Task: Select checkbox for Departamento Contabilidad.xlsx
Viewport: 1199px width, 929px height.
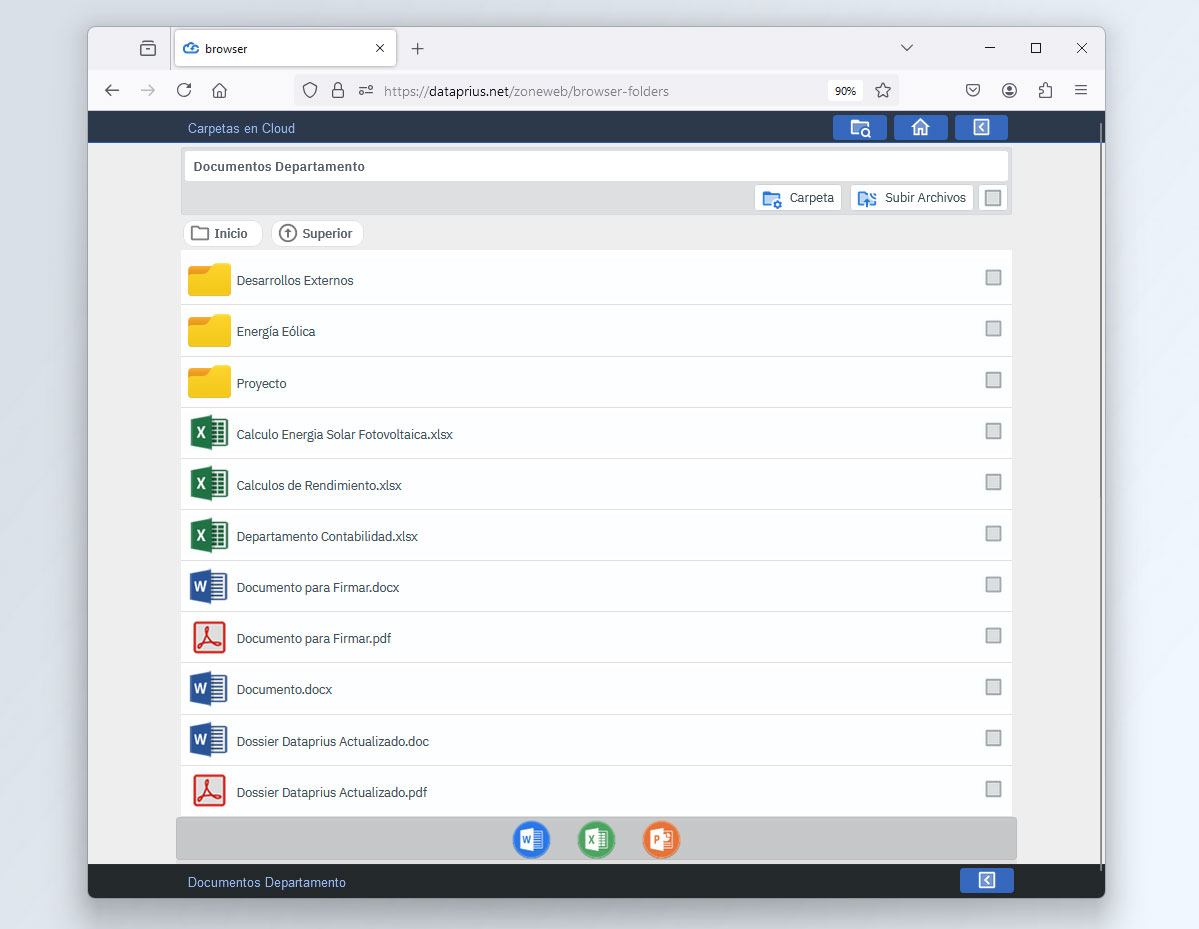Action: pyautogui.click(x=993, y=534)
